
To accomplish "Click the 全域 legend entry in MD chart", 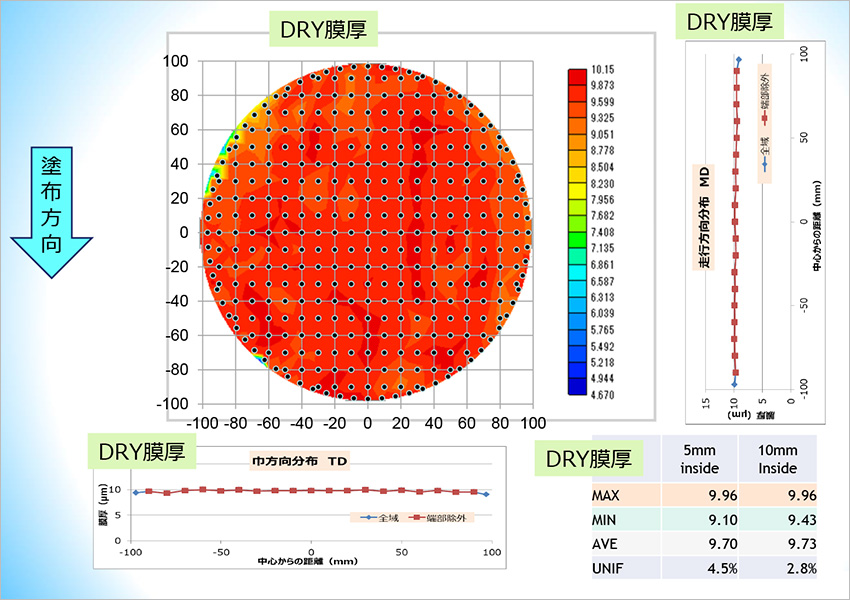I will pyautogui.click(x=764, y=159).
